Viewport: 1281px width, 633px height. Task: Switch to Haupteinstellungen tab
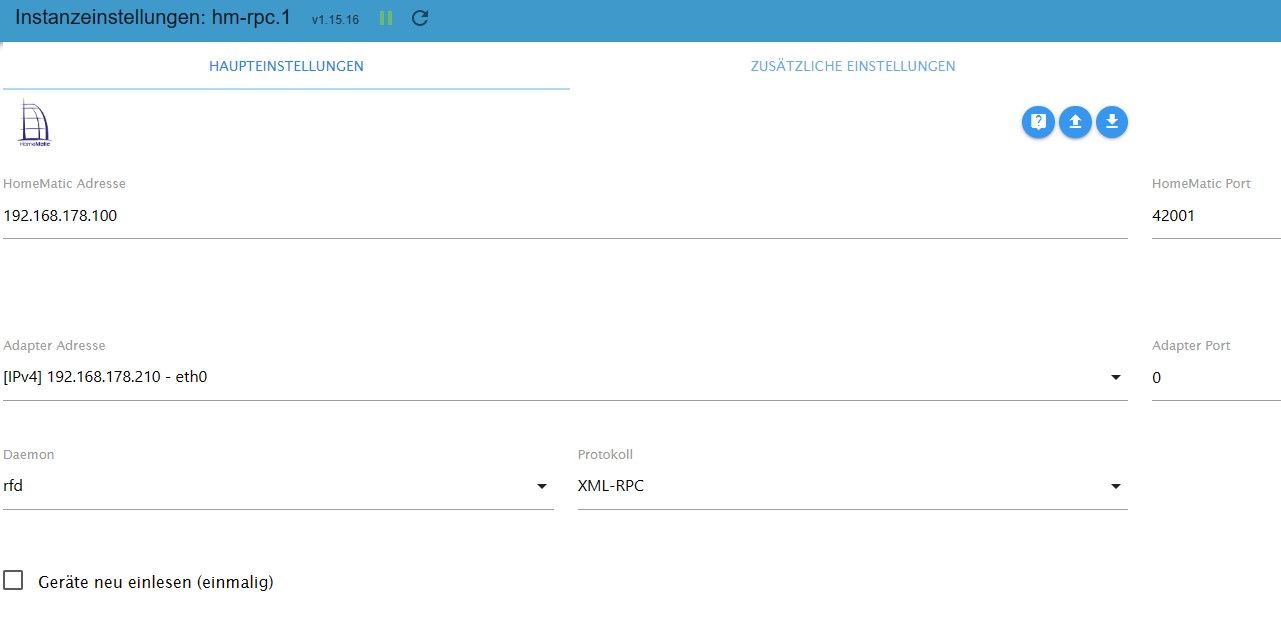(x=286, y=66)
